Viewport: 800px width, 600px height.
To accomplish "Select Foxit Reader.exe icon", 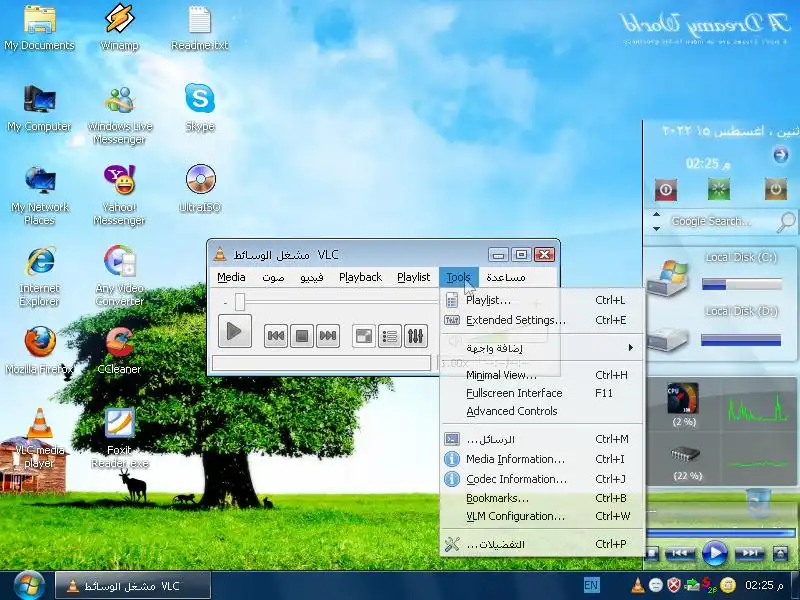I will tap(119, 439).
